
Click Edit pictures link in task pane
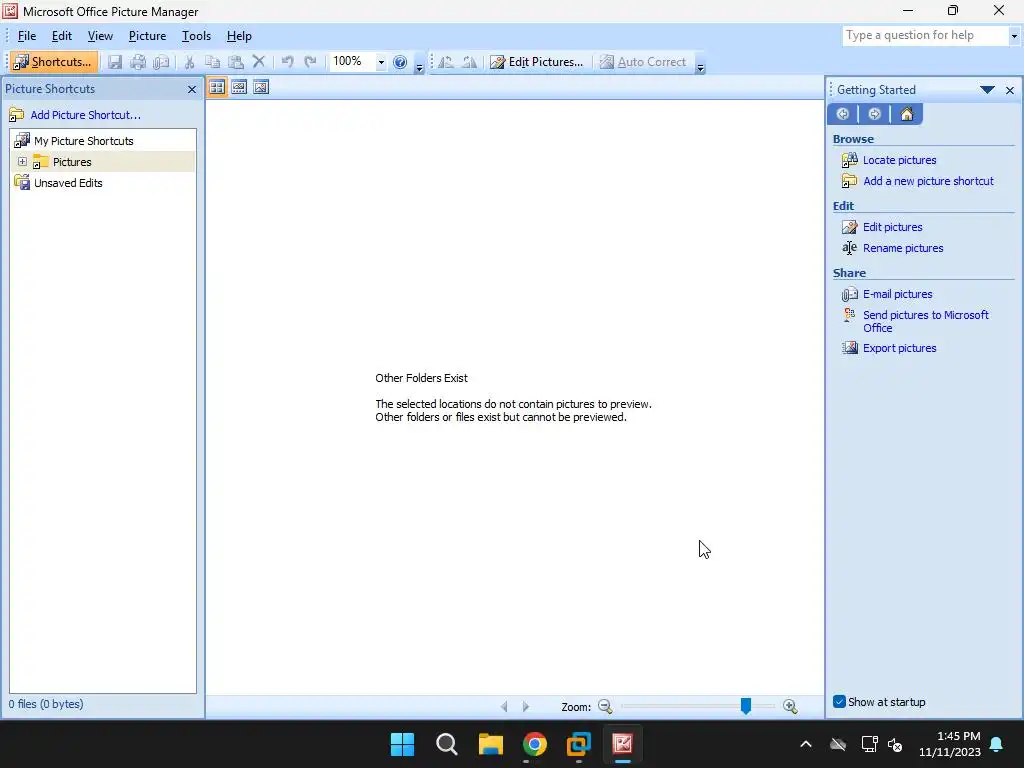pos(892,227)
